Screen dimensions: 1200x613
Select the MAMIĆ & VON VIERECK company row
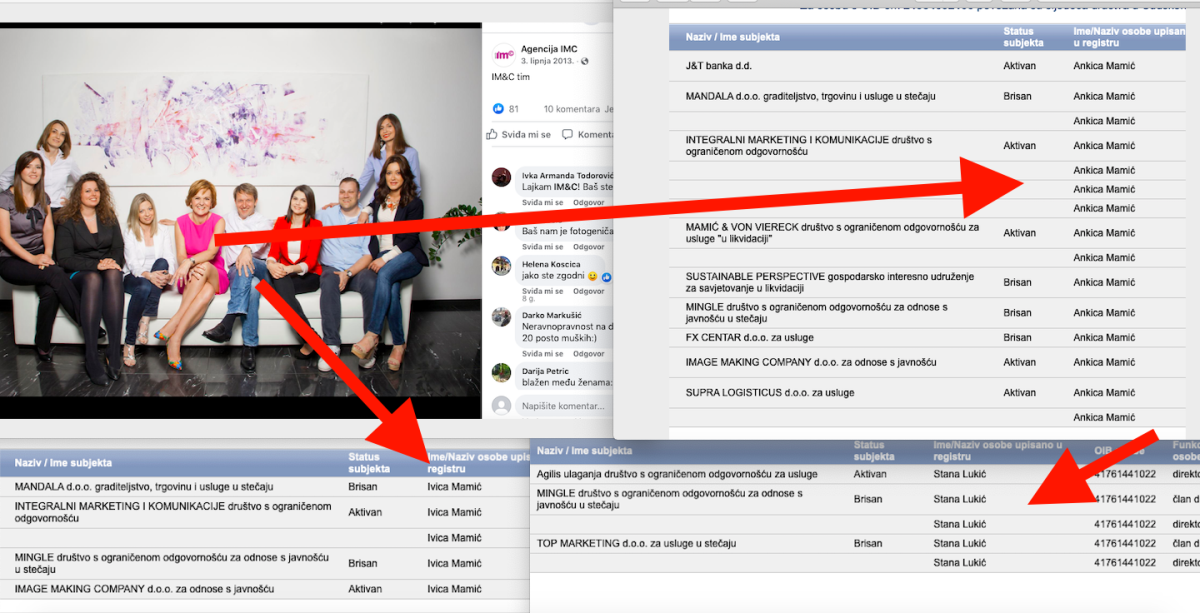click(x=832, y=232)
